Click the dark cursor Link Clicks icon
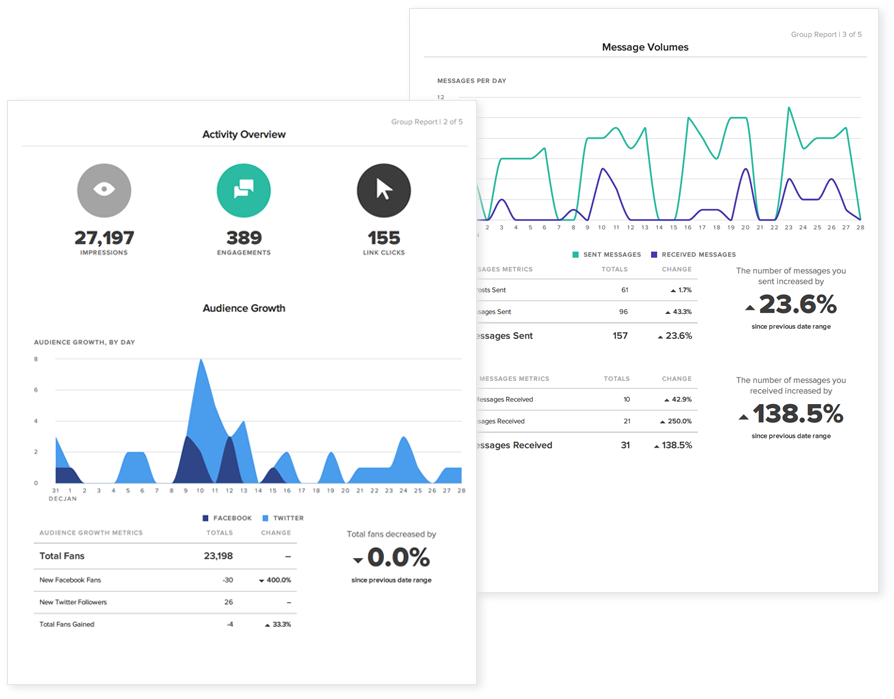 tap(384, 190)
